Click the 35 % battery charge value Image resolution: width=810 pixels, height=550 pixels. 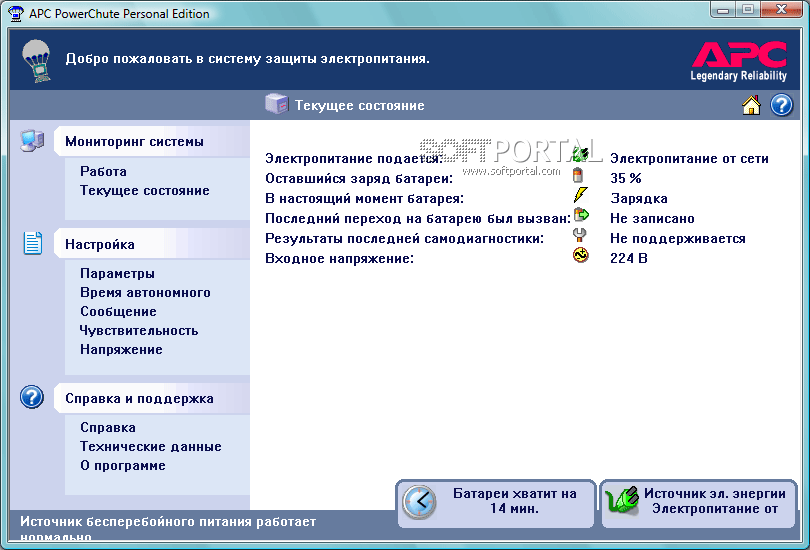[626, 179]
